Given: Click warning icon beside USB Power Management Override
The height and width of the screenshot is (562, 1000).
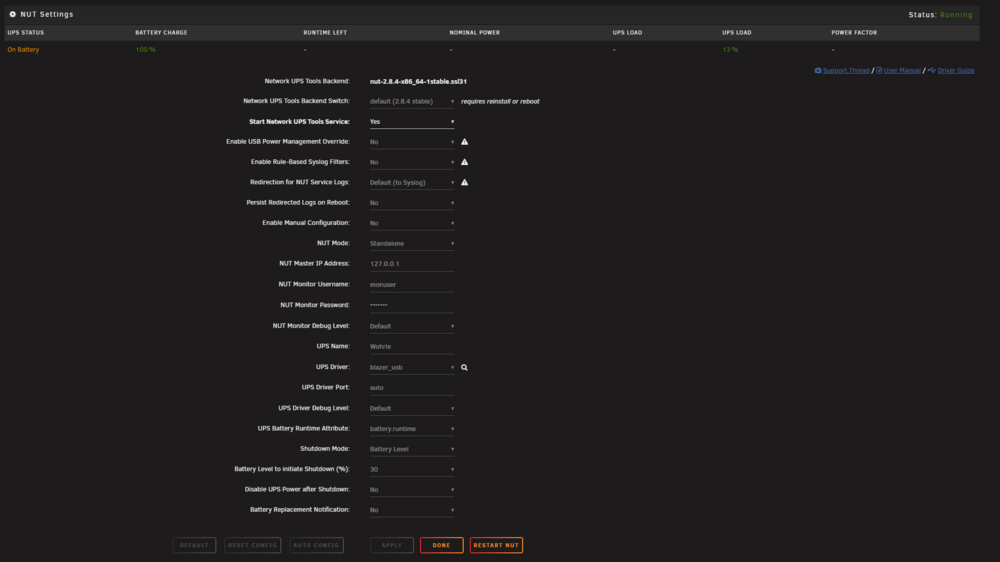Looking at the screenshot, I should 464,142.
